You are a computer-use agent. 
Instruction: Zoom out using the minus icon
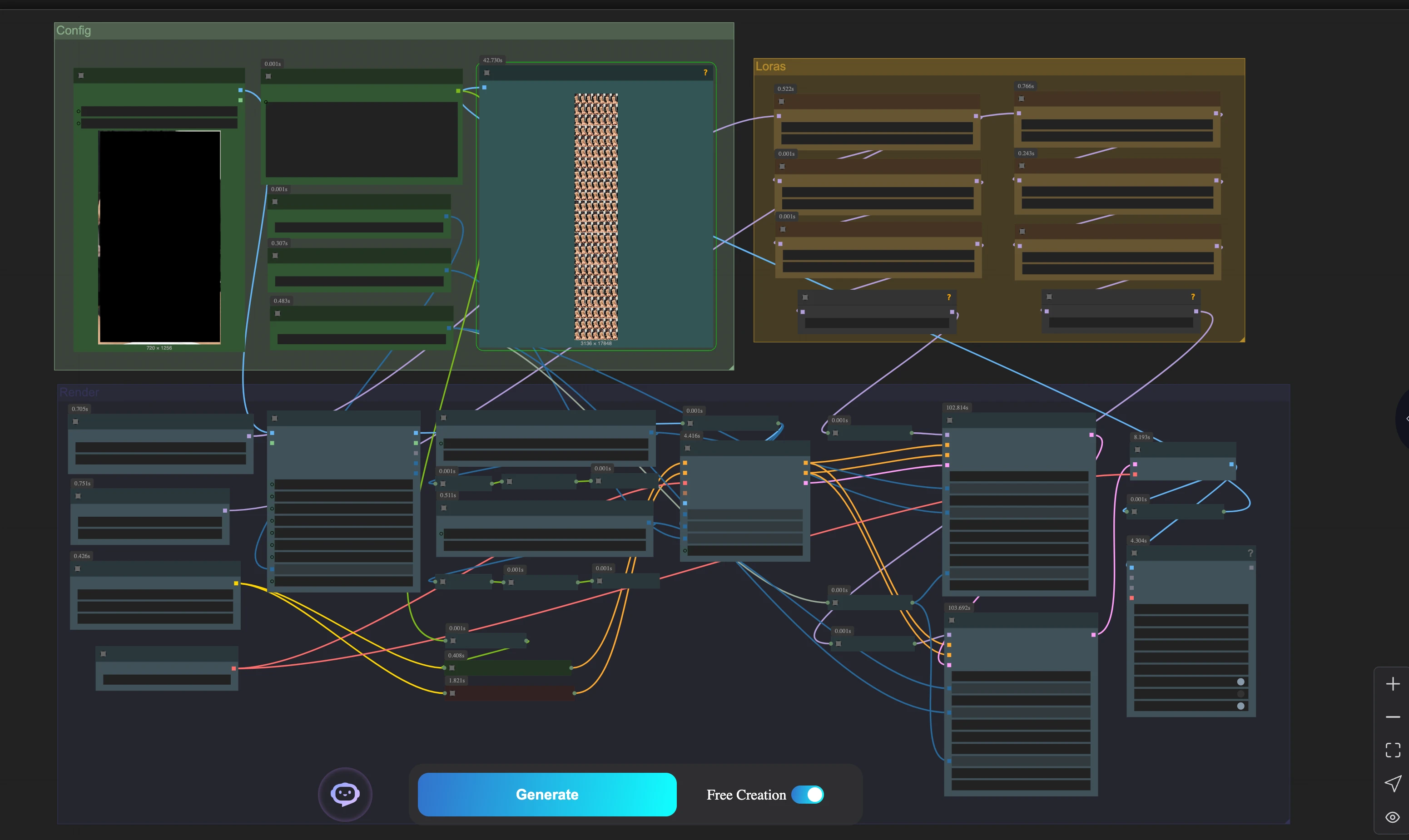(1393, 717)
